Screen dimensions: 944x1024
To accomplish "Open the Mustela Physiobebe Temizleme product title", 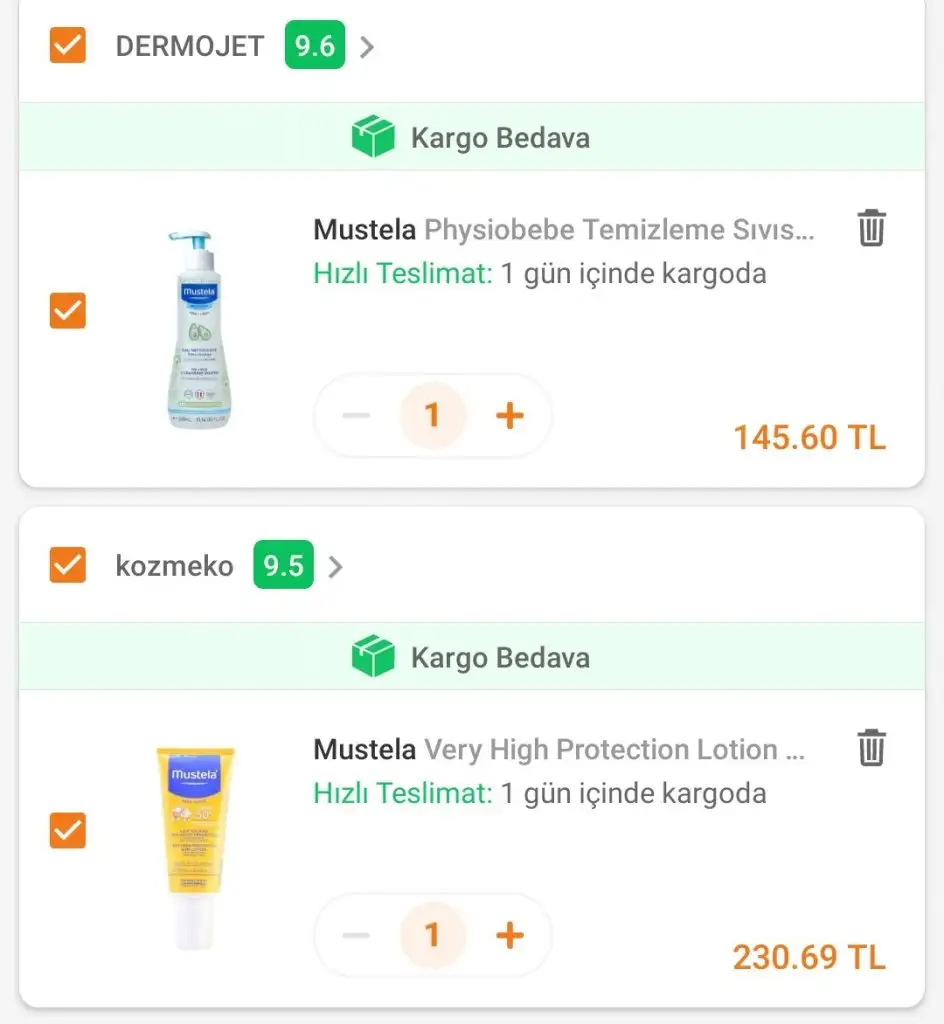I will 564,230.
